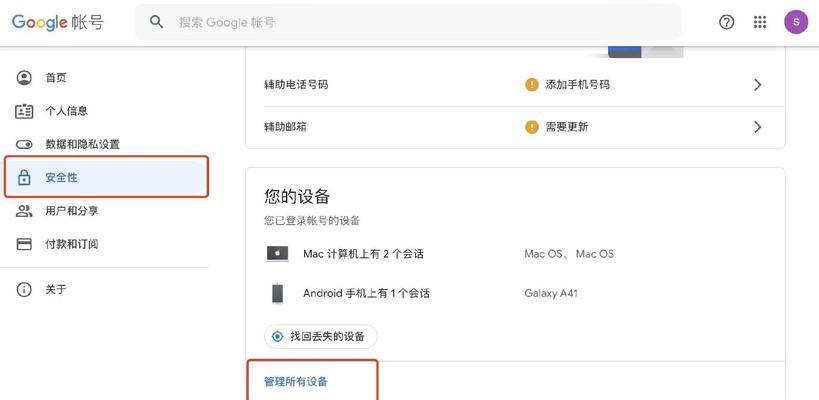The image size is (819, 400).
Task: Open the purple S account avatar
Action: click(x=795, y=22)
